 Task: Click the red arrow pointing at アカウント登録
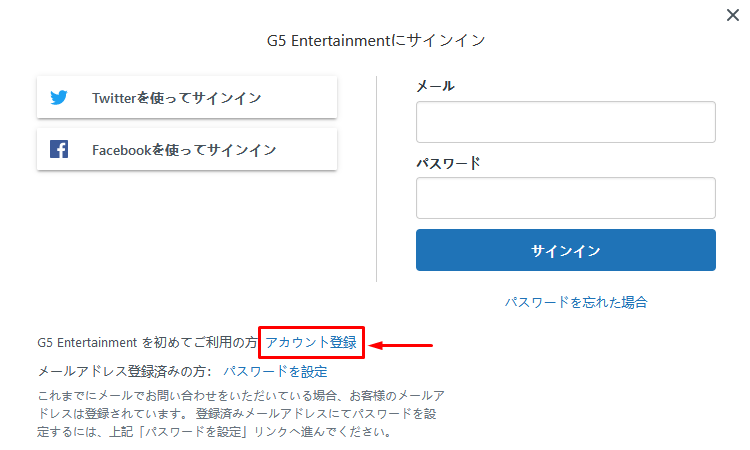tap(401, 345)
